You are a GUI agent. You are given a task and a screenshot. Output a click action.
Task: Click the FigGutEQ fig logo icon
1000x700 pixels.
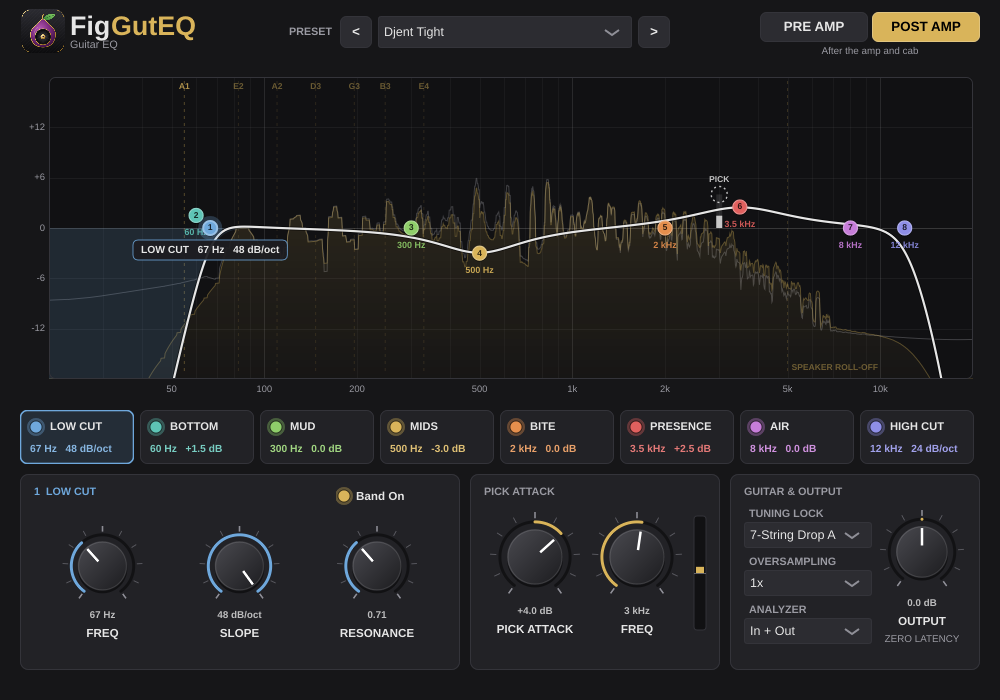pos(43,31)
